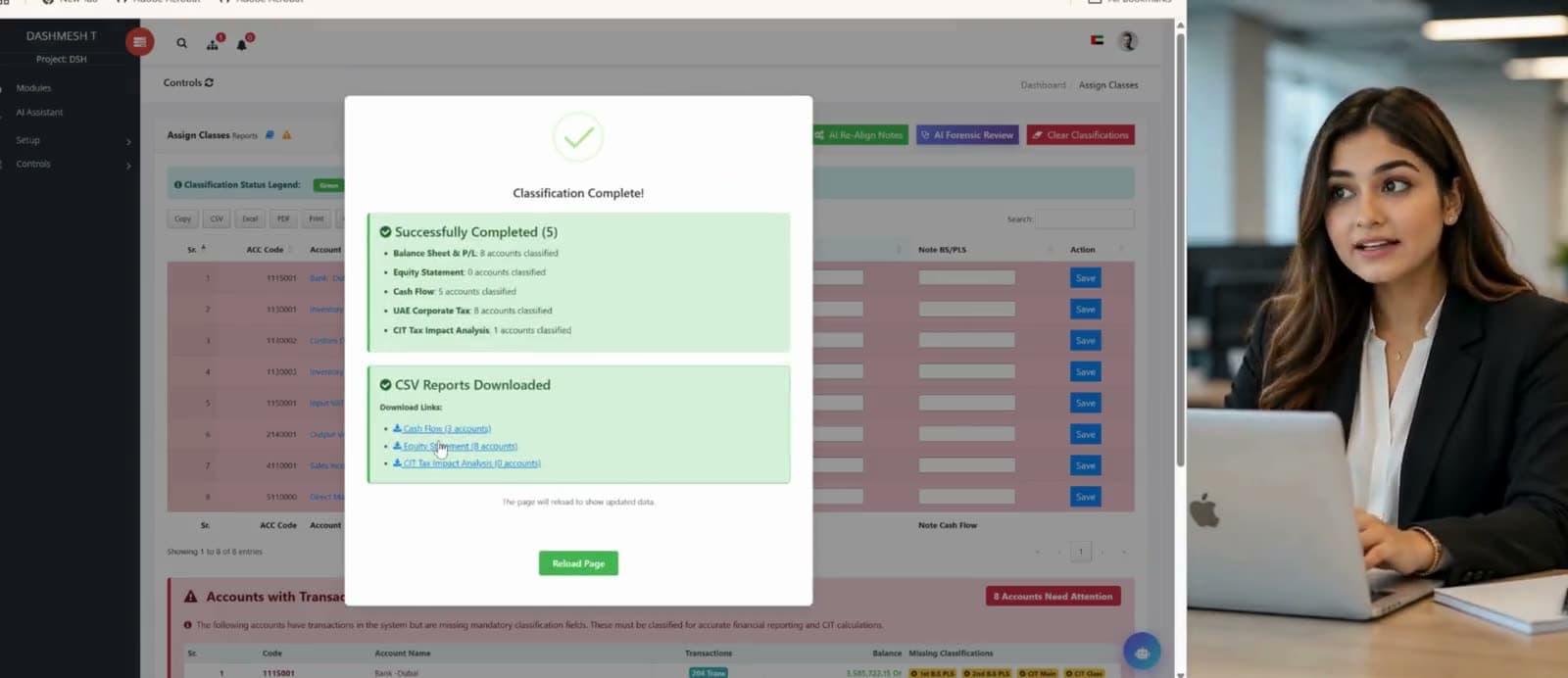Click the Clear Classifications button
The height and width of the screenshot is (678, 1568).
pos(1080,135)
